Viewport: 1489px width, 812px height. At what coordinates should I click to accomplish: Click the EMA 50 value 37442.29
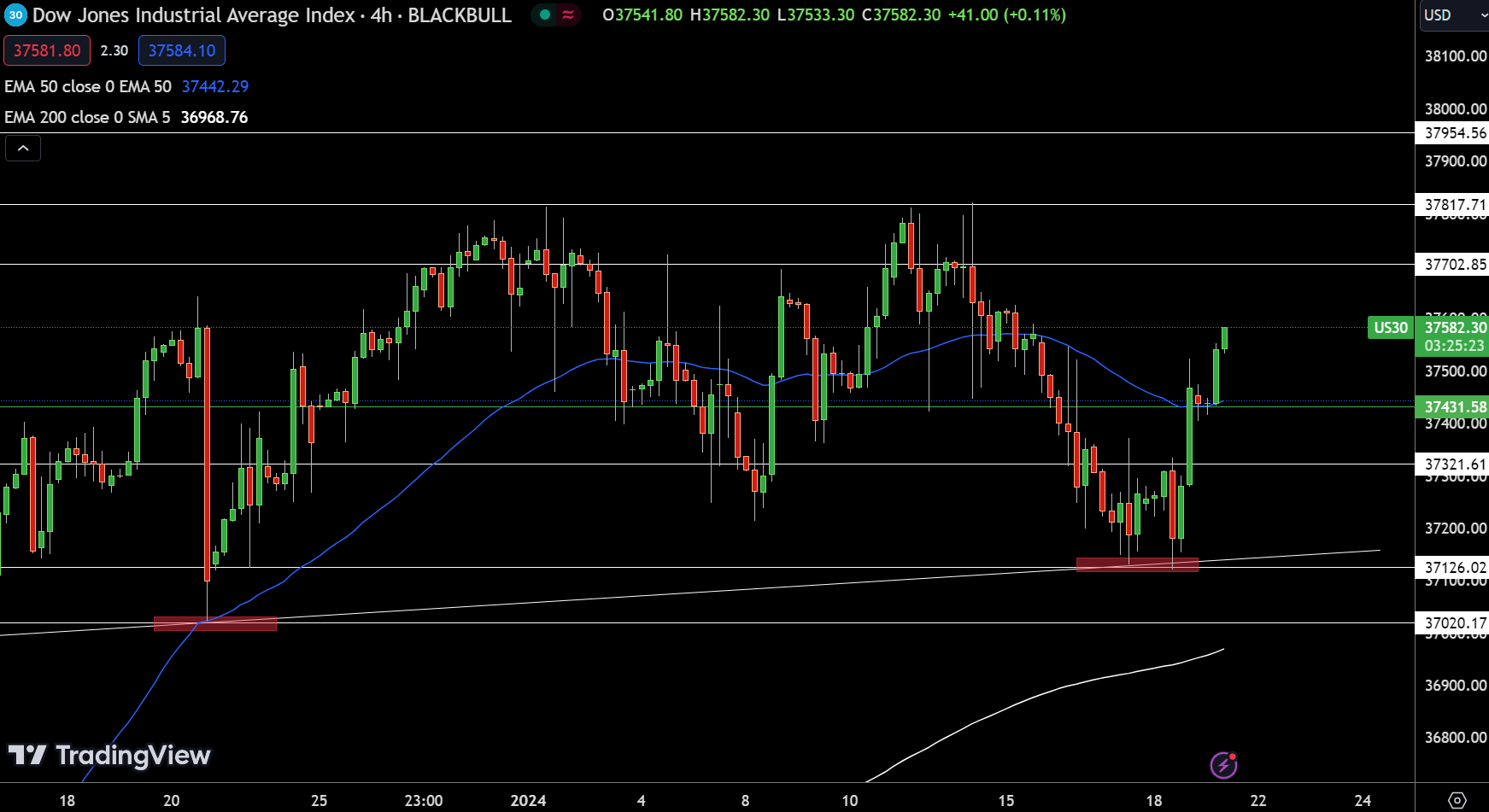[215, 86]
